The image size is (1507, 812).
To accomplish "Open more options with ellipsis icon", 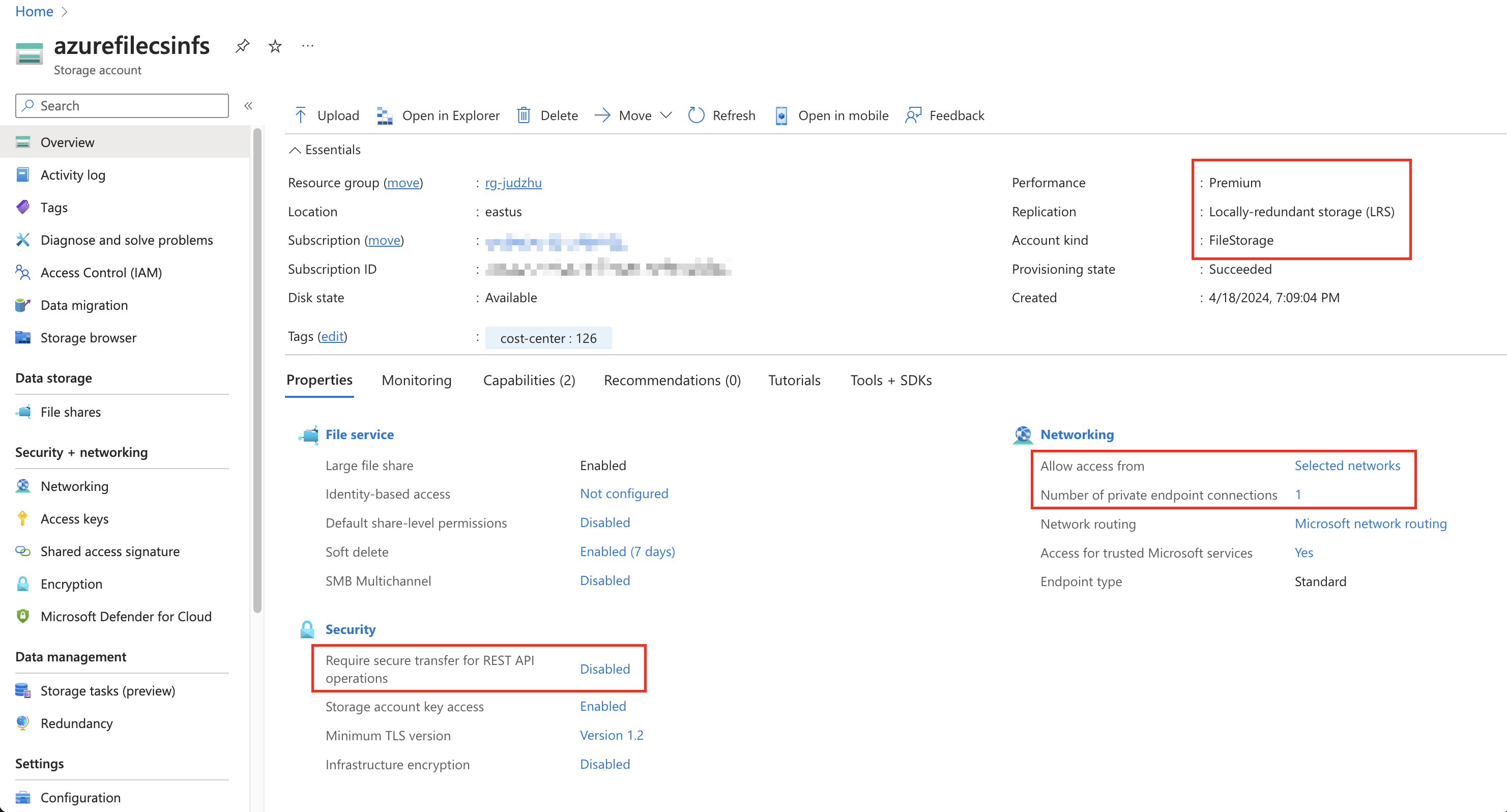I will point(307,46).
